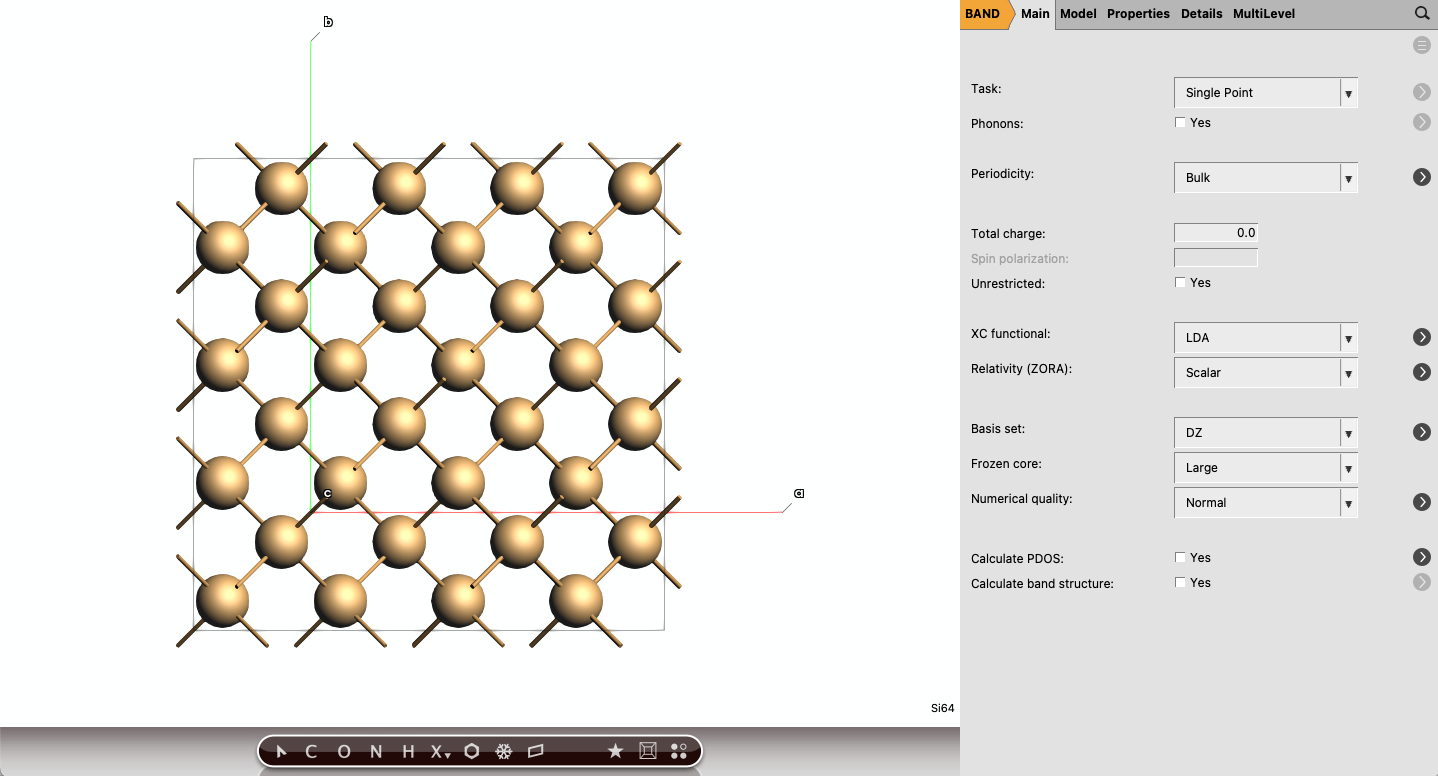Viewport: 1438px width, 776px height.
Task: Select the Nitrogen atom tool
Action: [375, 751]
